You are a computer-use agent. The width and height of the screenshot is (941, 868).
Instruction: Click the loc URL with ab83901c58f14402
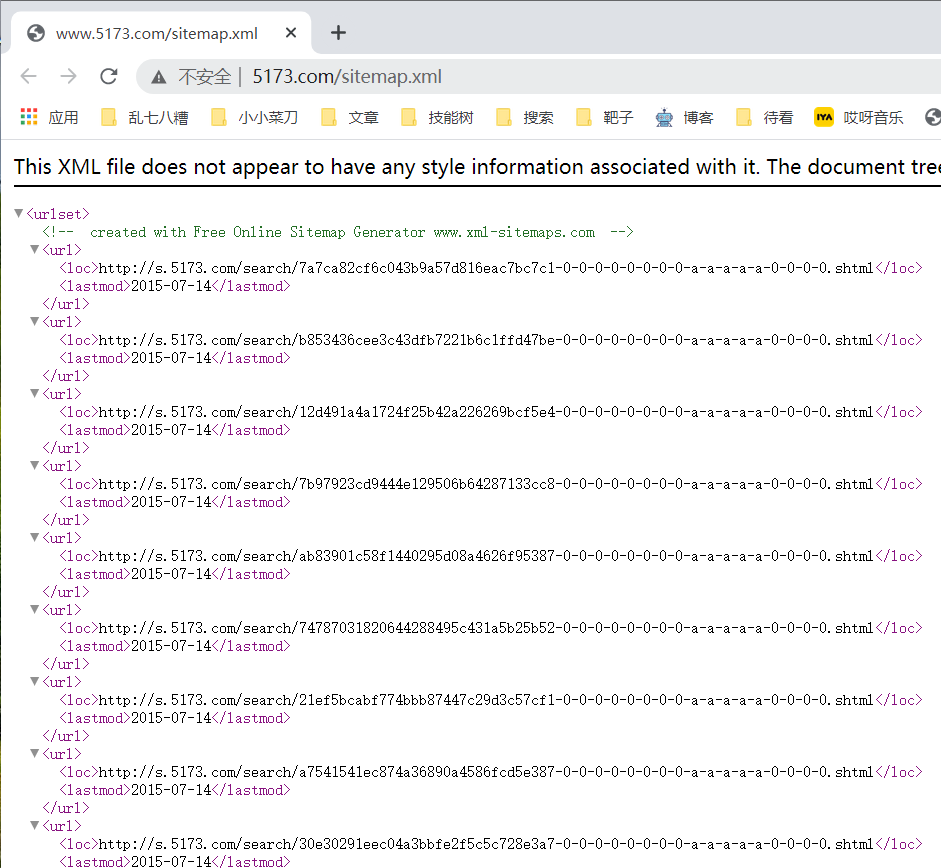[x=486, y=556]
